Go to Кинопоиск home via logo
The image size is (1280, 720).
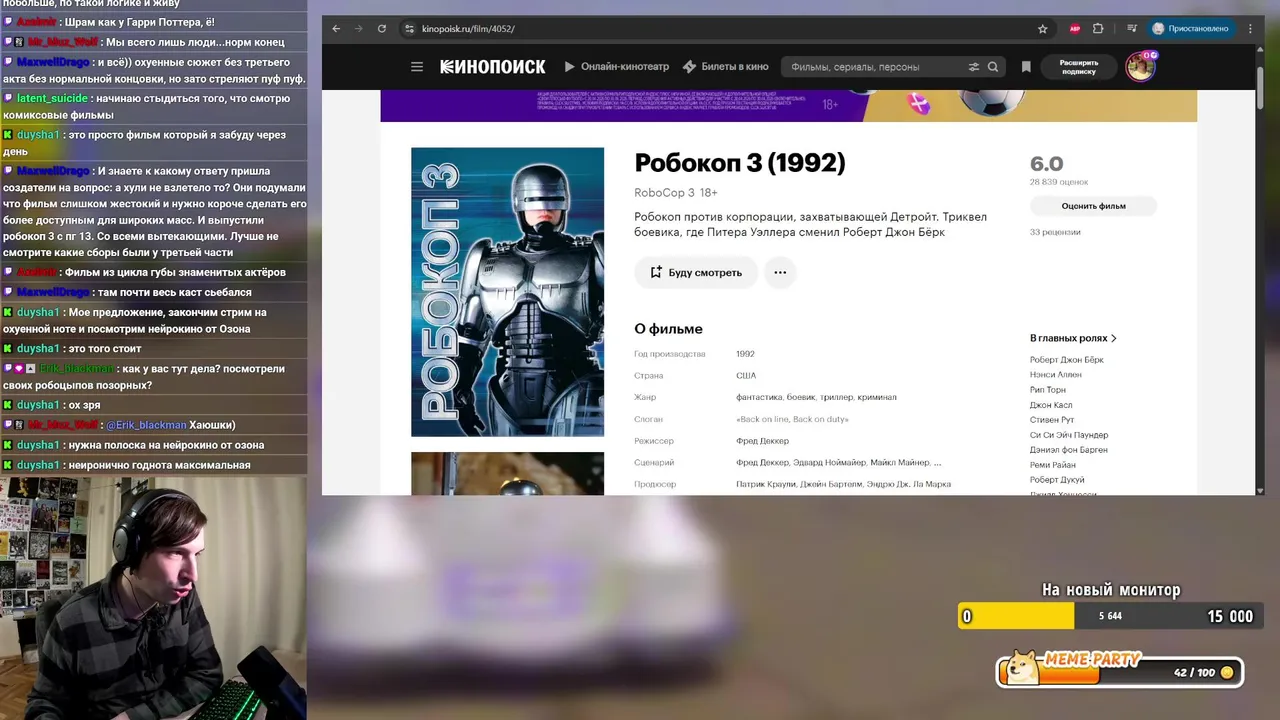click(493, 67)
